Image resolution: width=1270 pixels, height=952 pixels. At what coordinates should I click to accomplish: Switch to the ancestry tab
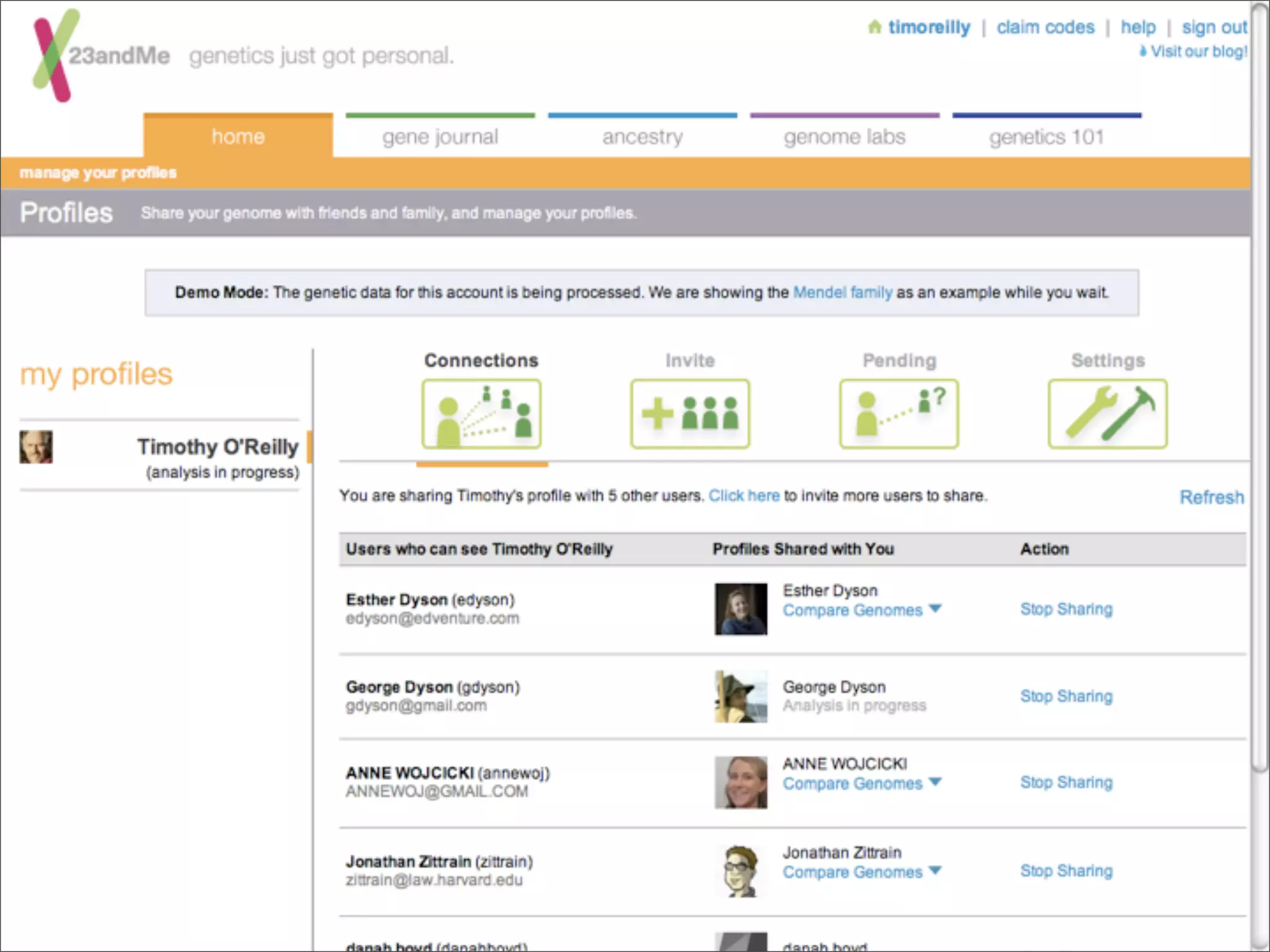[642, 136]
